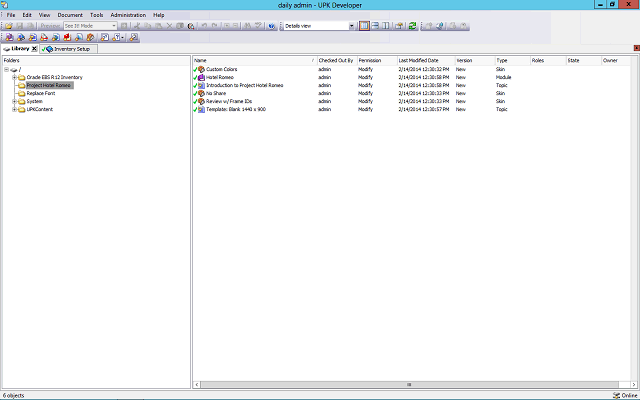Viewport: 640px width, 400px height.
Task: Click the Custom Colors skin icon
Action: point(201,69)
